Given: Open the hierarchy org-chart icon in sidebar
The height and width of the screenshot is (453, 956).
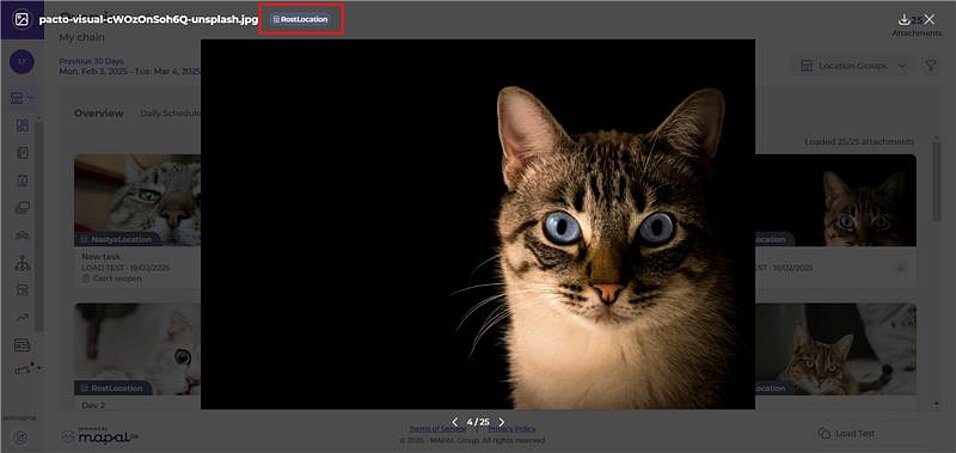Looking at the screenshot, I should pos(22,263).
